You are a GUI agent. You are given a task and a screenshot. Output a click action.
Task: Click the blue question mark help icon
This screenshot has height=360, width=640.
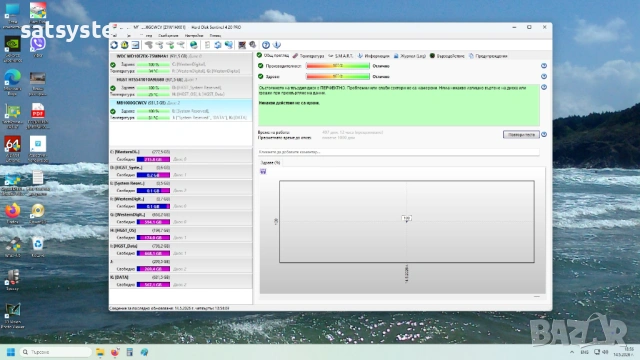(266, 45)
